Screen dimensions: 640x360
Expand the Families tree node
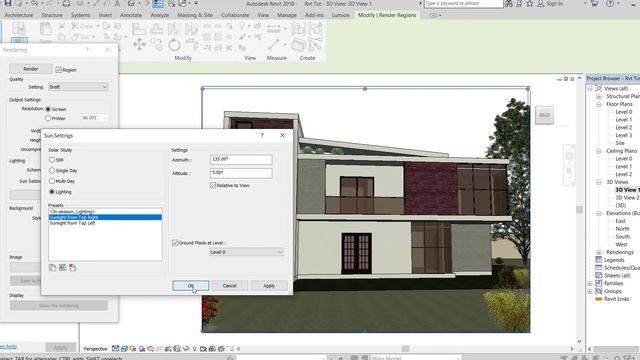(590, 283)
